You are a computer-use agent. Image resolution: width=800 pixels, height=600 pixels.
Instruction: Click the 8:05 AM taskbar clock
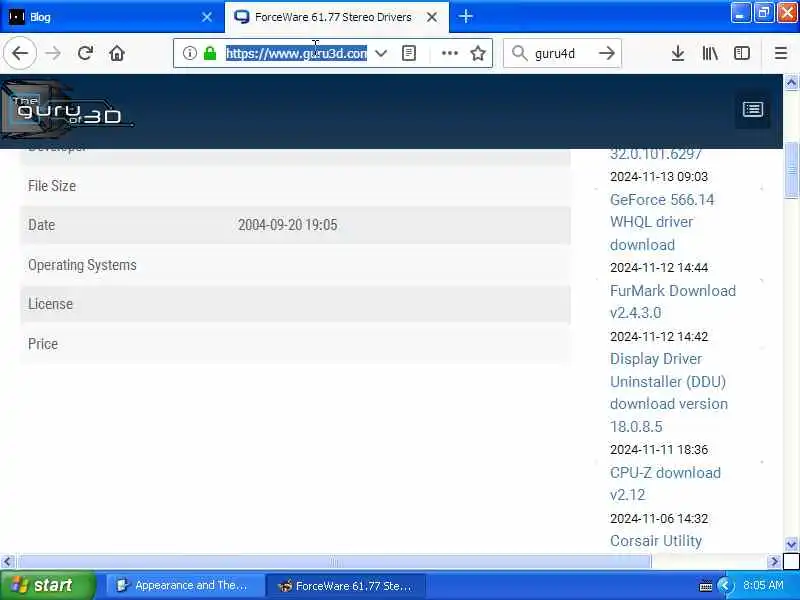tap(763, 585)
